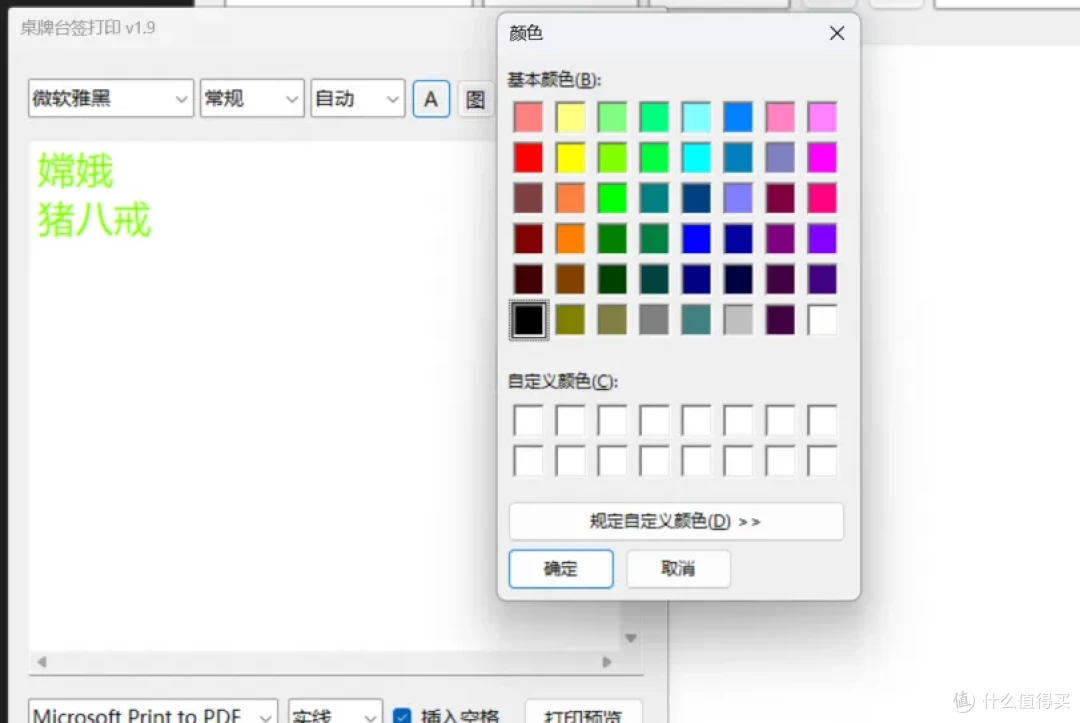Select the first custom color slot
Screen dimensions: 1080x723
pos(528,420)
